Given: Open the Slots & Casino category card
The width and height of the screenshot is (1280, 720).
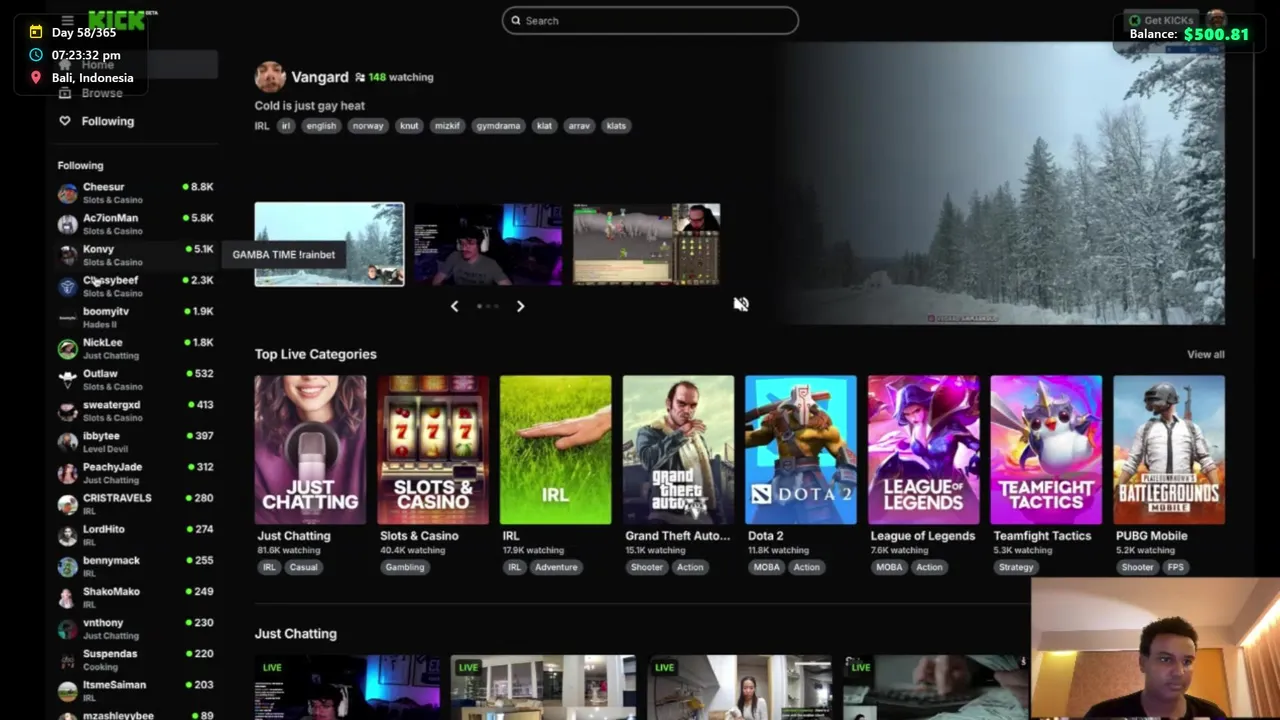Looking at the screenshot, I should 433,450.
